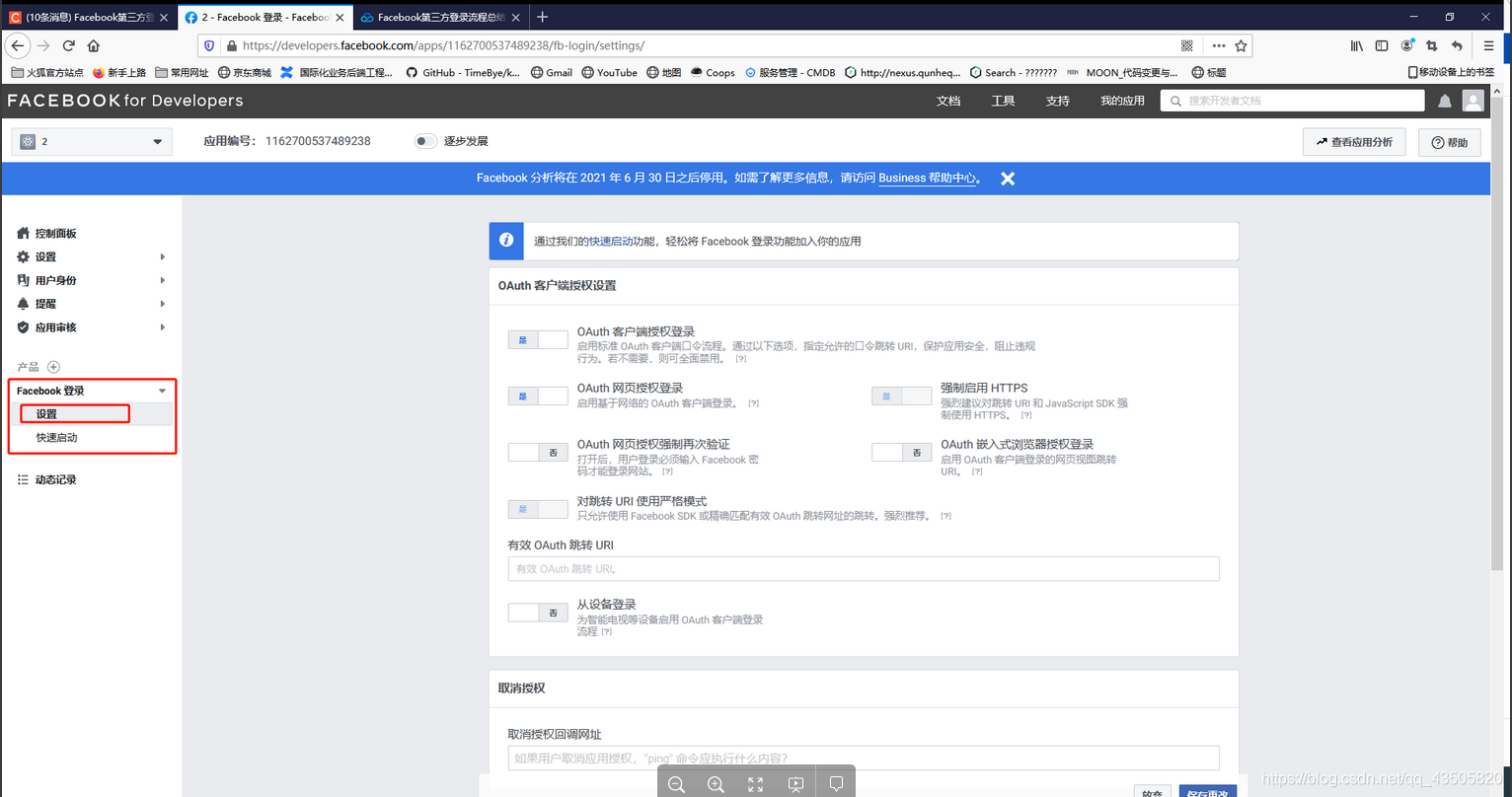Open the profile avatar menu

point(1474,101)
